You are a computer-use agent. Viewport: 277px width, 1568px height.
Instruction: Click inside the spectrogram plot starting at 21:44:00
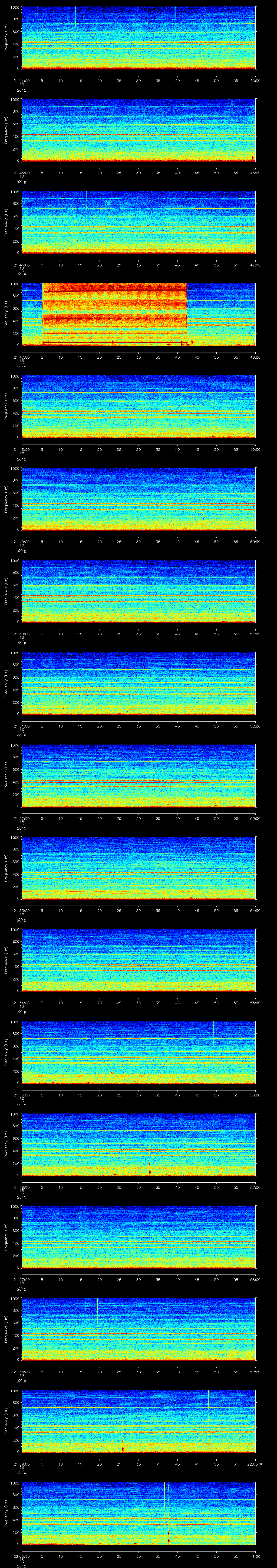(x=139, y=38)
